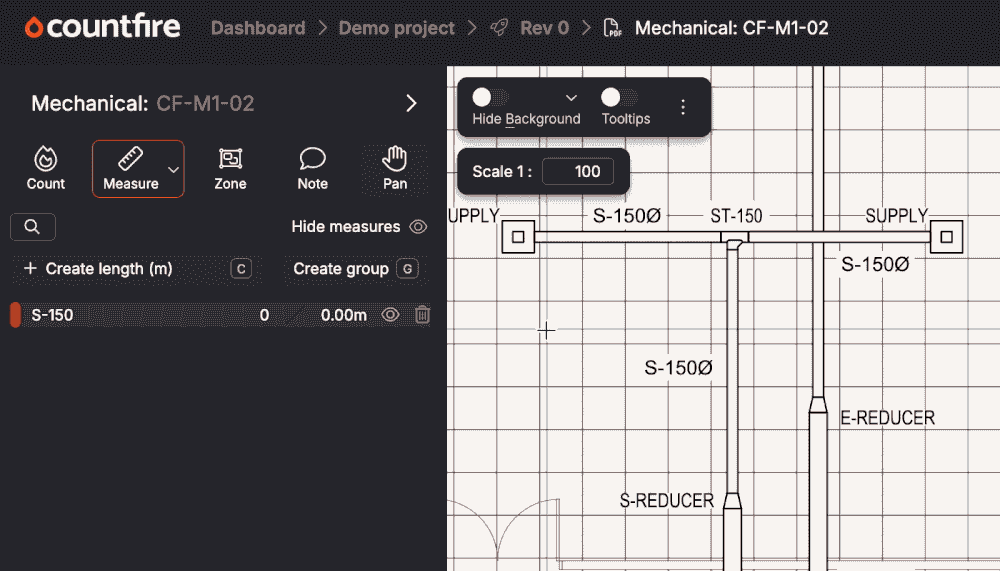This screenshot has height=571, width=1000.
Task: Click Create group button
Action: point(355,269)
